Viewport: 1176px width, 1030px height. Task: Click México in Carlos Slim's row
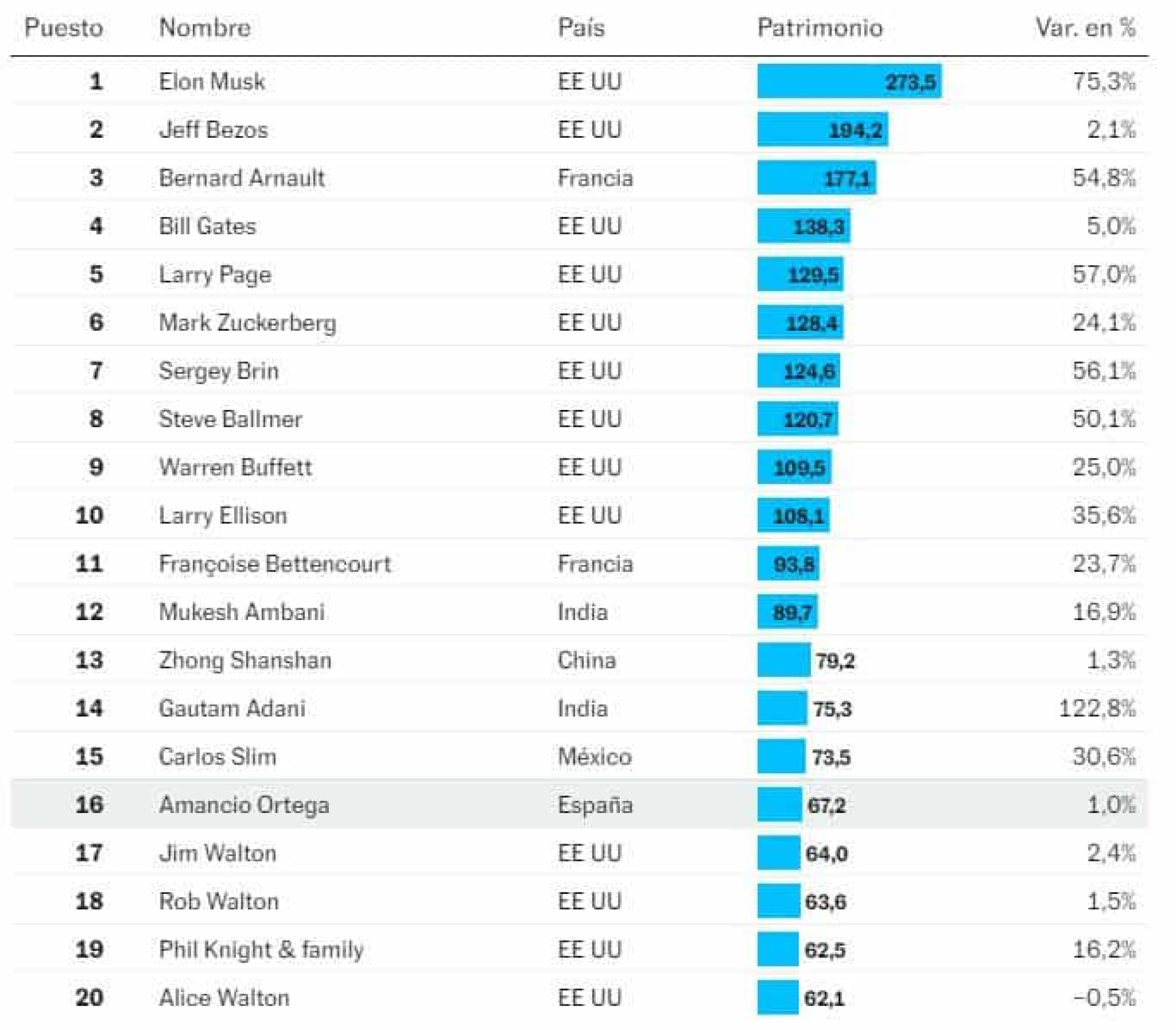tap(594, 757)
